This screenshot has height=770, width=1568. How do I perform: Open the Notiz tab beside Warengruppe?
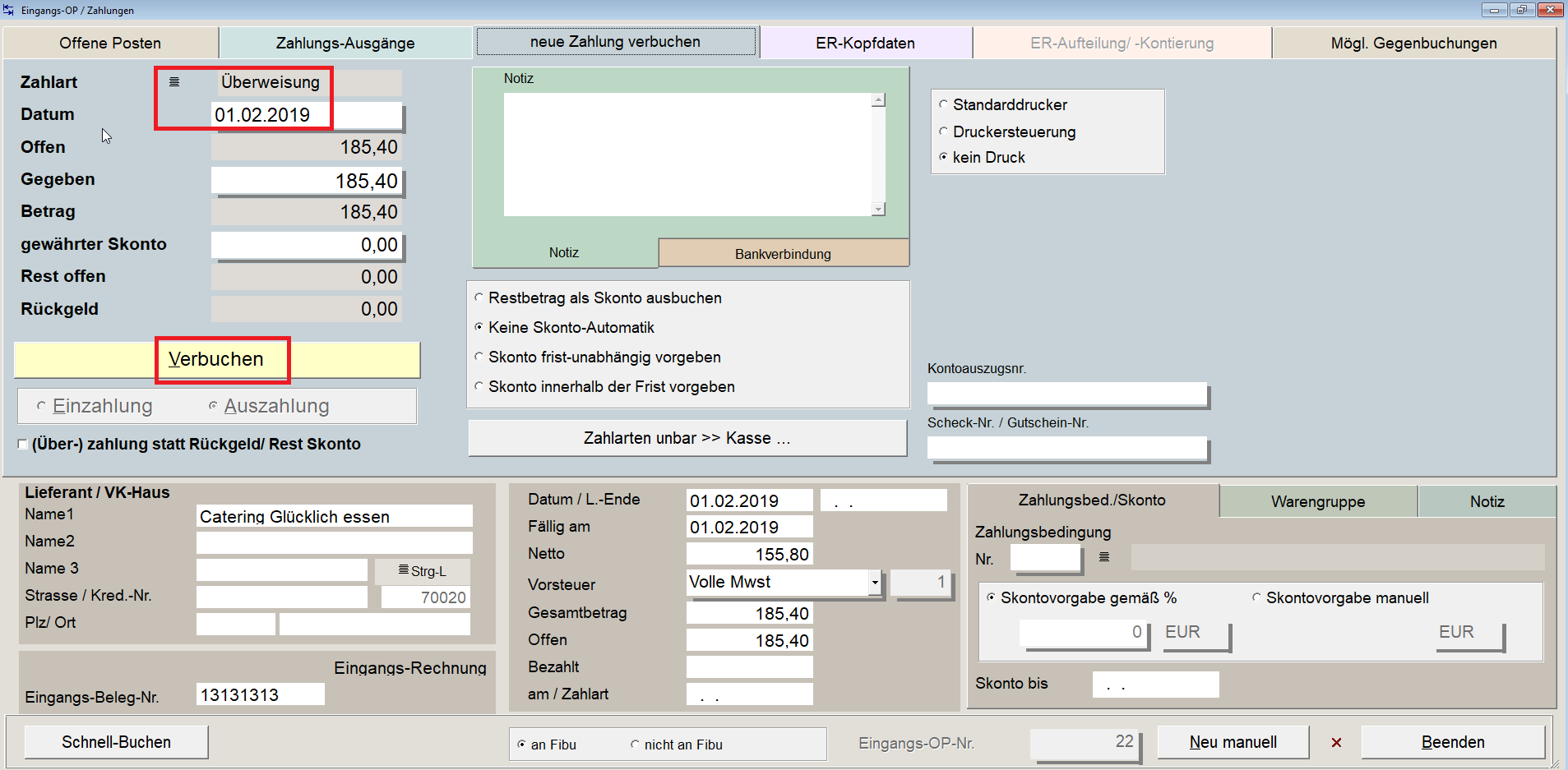point(1487,501)
